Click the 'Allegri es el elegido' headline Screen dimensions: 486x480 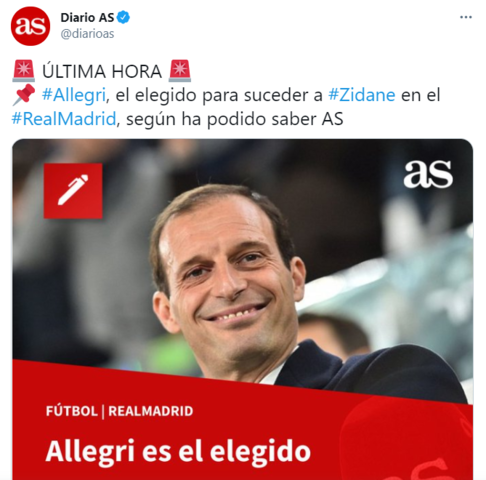[178, 451]
